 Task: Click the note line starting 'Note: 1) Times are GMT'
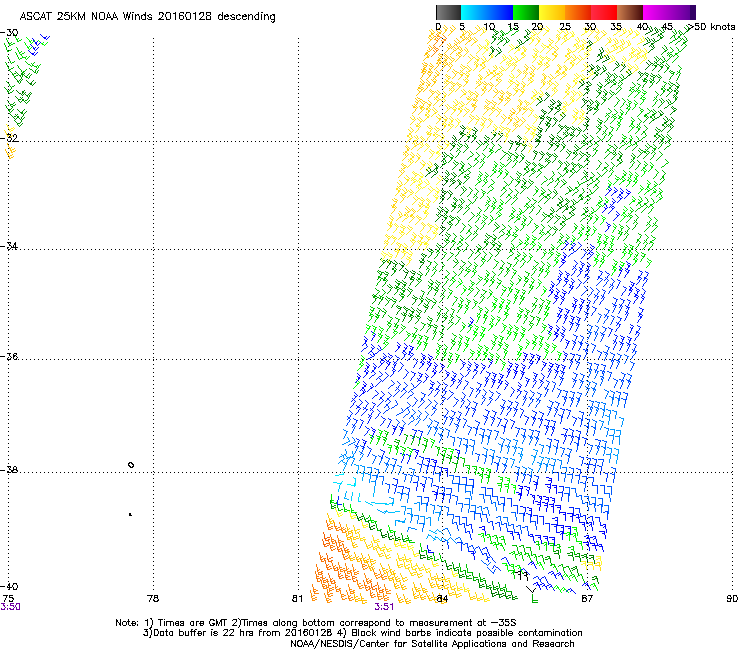316,623
